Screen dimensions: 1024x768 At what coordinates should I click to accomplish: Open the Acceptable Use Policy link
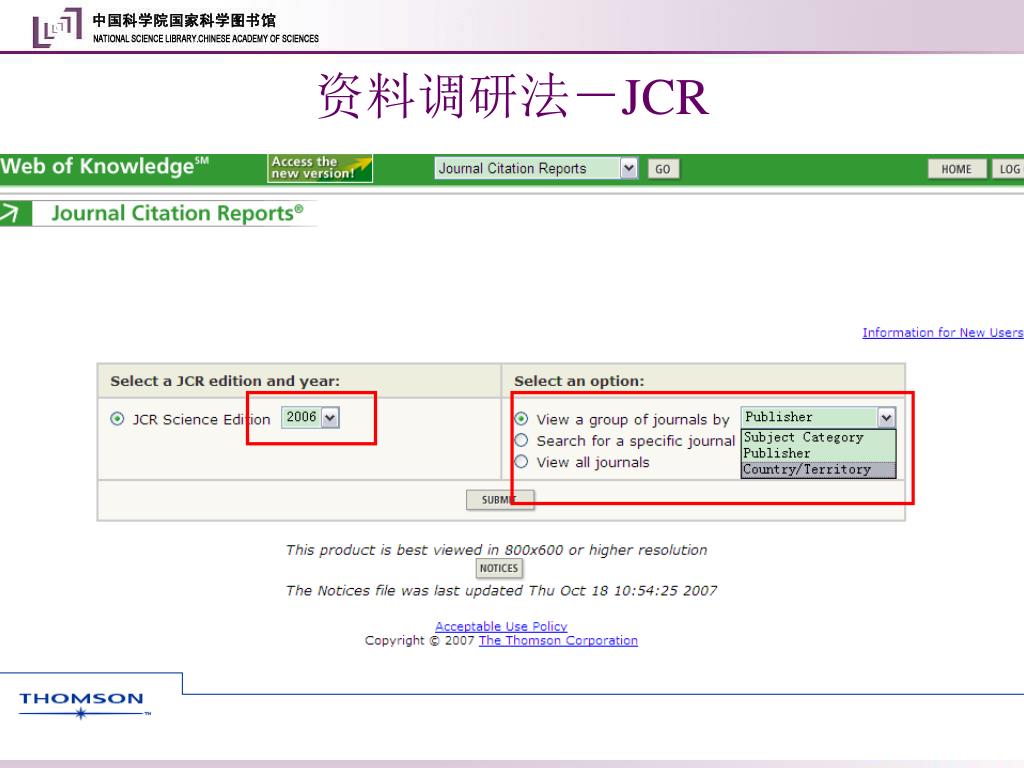pyautogui.click(x=501, y=626)
